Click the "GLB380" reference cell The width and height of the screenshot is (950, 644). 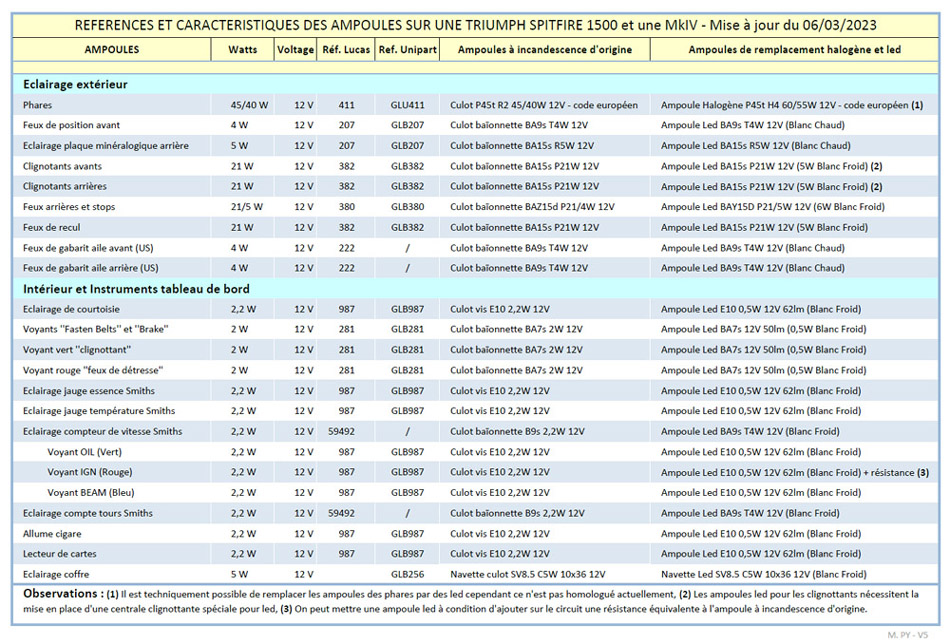coord(407,207)
